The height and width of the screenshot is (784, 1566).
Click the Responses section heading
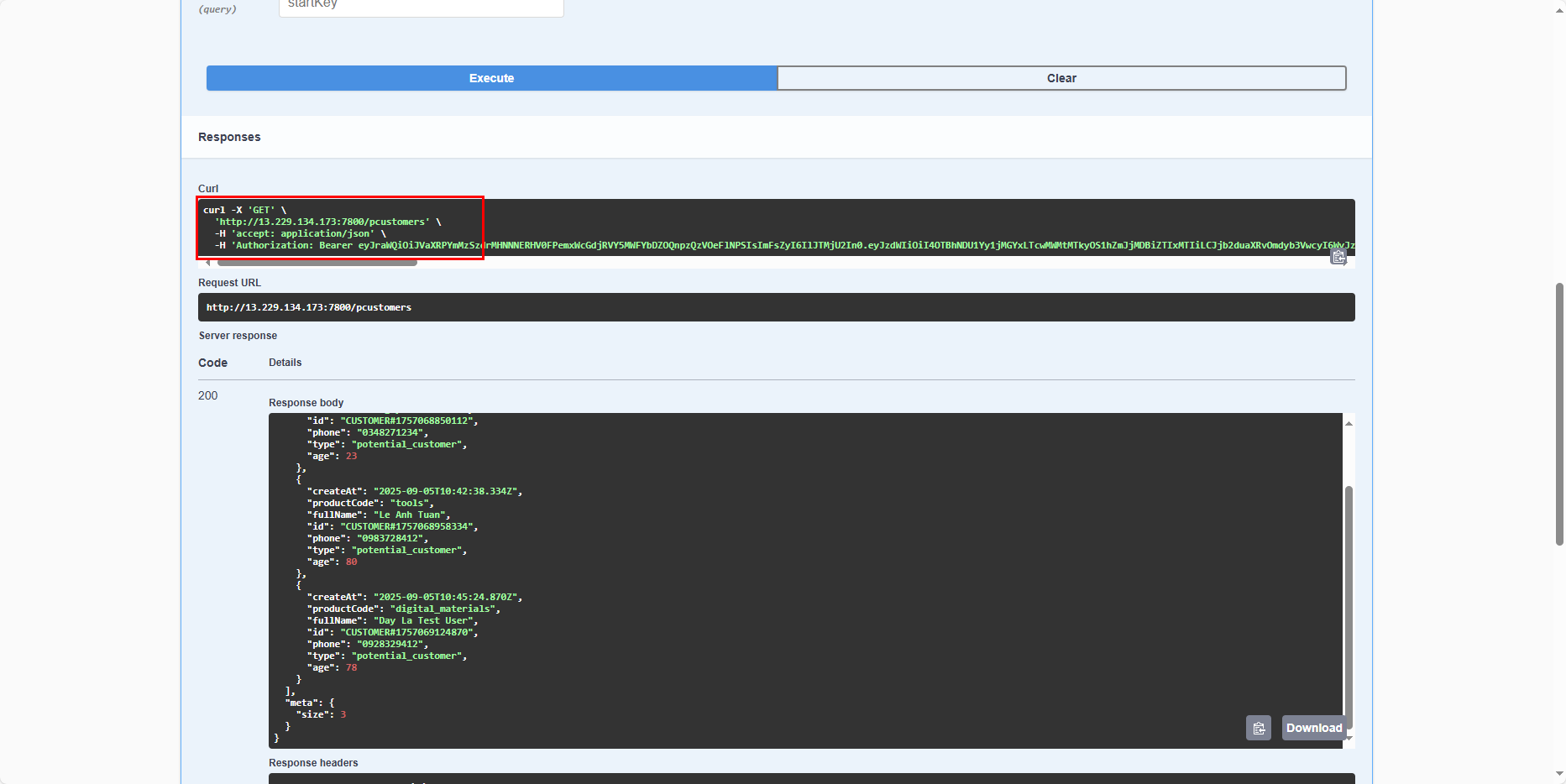229,137
